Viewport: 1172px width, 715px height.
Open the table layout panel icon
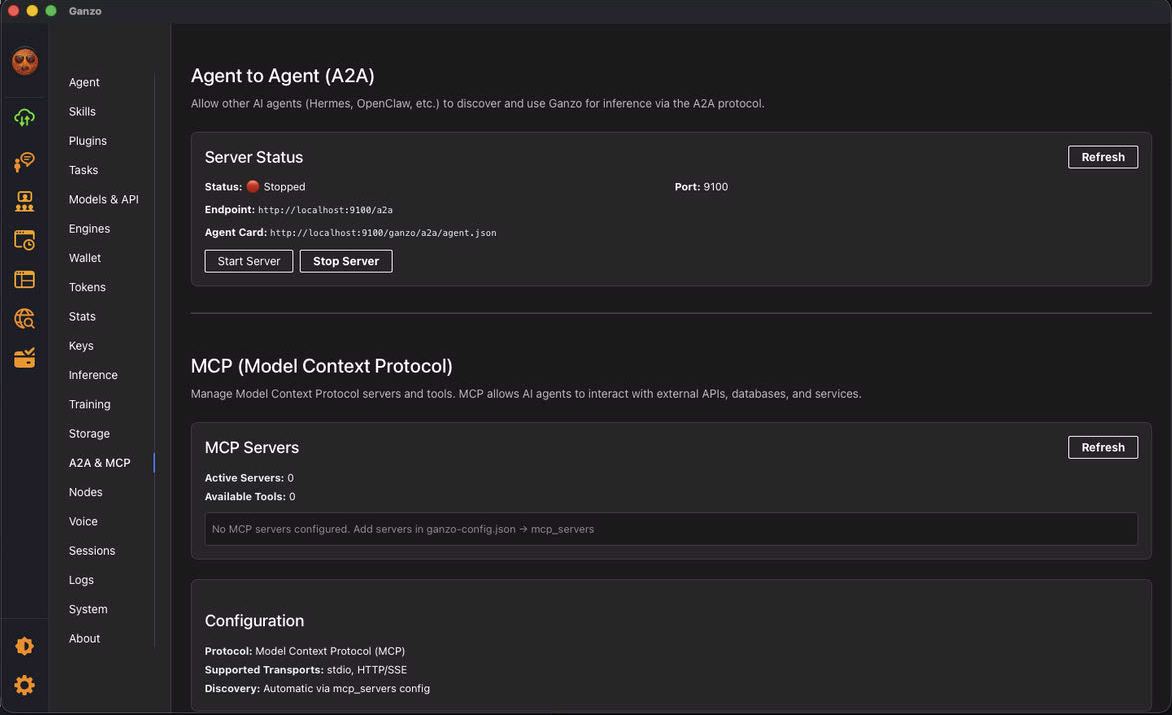pyautogui.click(x=25, y=279)
